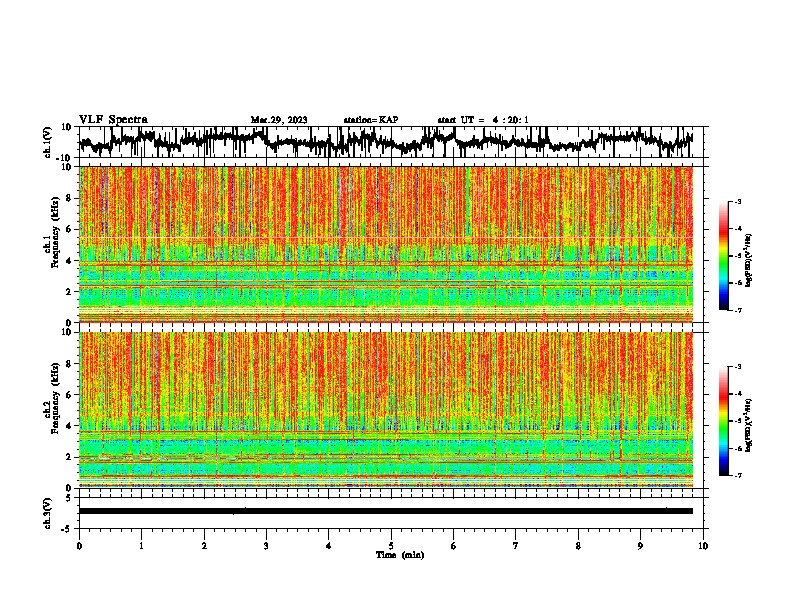The height and width of the screenshot is (612, 792).
Task: Click time axis tick label "4"
Action: pyautogui.click(x=329, y=546)
